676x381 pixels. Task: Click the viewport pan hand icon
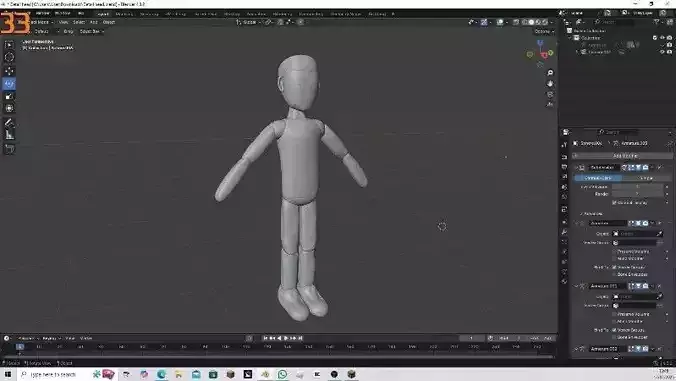point(550,84)
